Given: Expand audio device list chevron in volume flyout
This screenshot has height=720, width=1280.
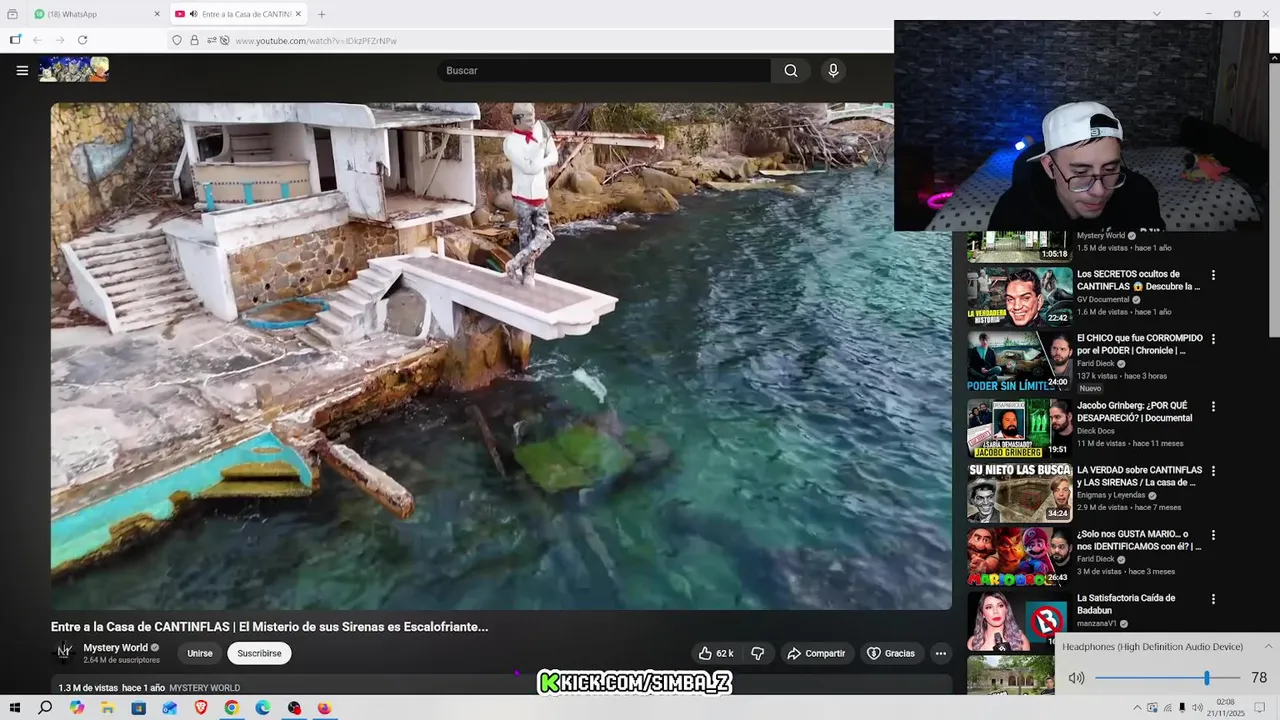Looking at the screenshot, I should click(x=1267, y=646).
